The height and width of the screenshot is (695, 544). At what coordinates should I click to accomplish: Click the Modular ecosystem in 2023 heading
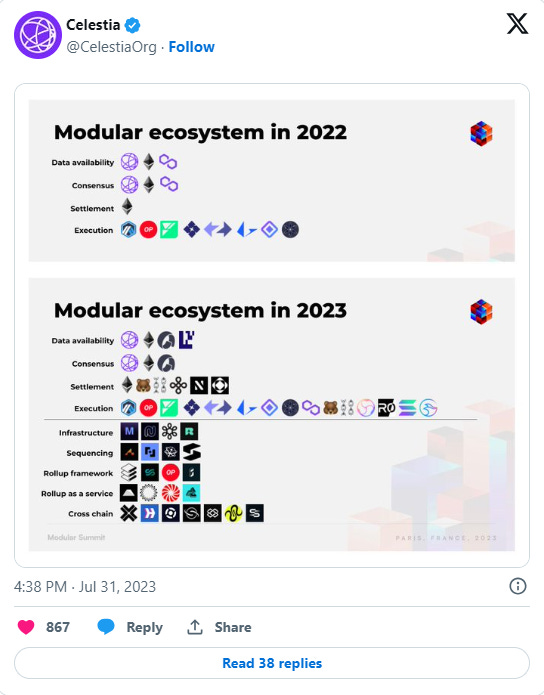[200, 310]
